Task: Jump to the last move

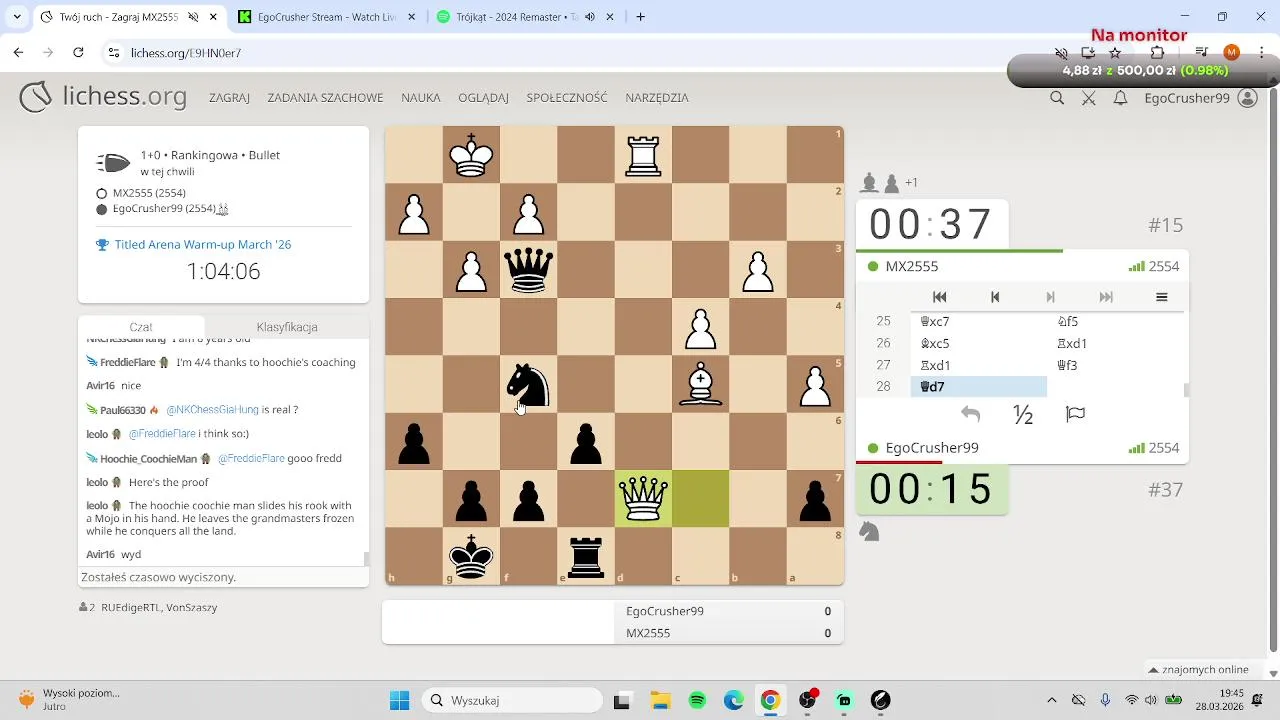Action: point(1106,297)
